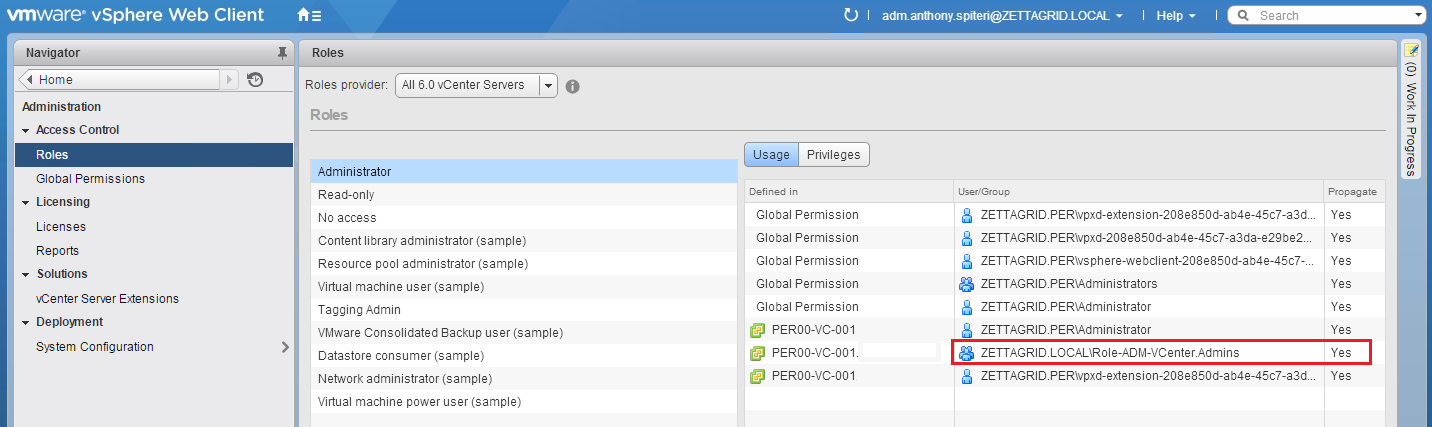
Task: Expand System Configuration arrow
Action: coord(285,347)
